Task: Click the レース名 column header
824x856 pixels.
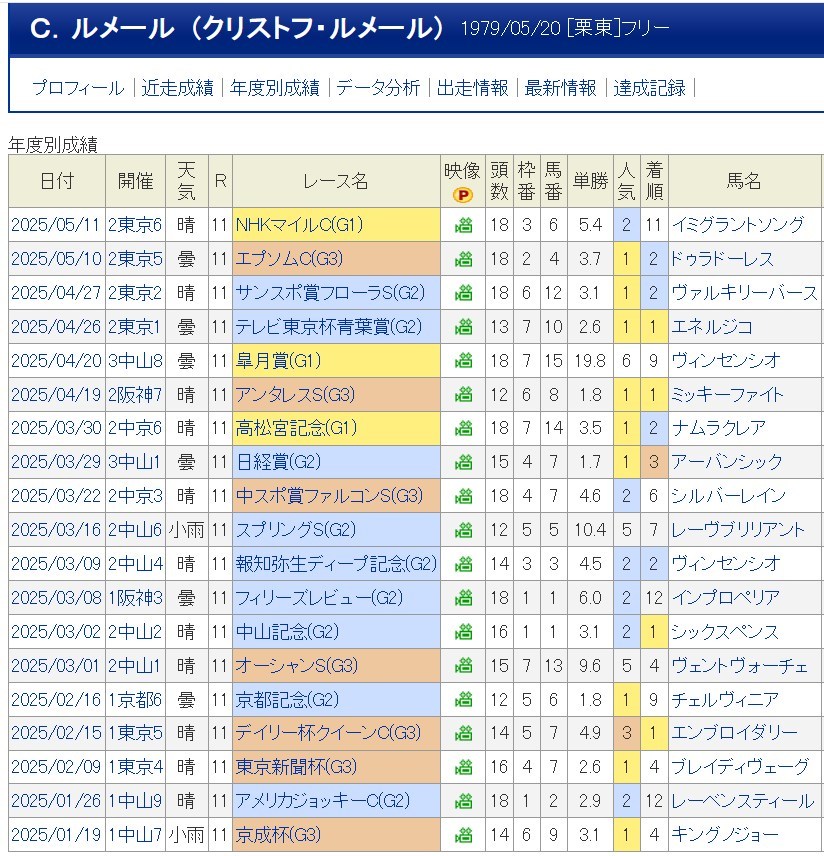Action: coord(336,181)
